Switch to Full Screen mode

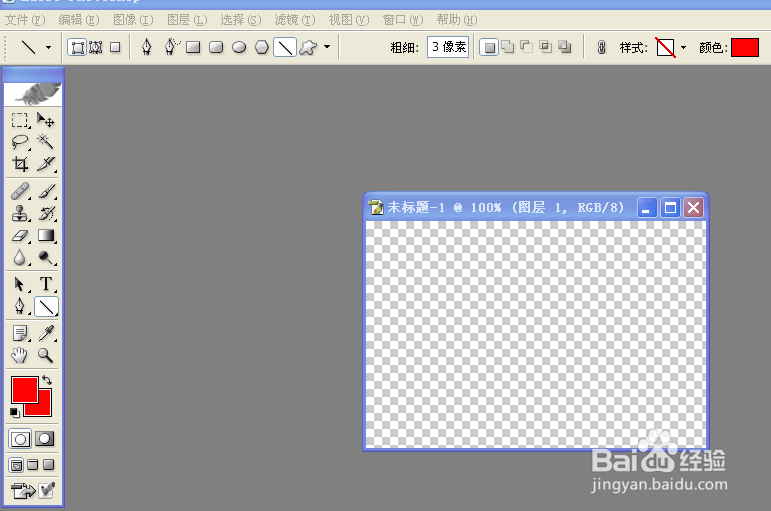pyautogui.click(x=48, y=465)
